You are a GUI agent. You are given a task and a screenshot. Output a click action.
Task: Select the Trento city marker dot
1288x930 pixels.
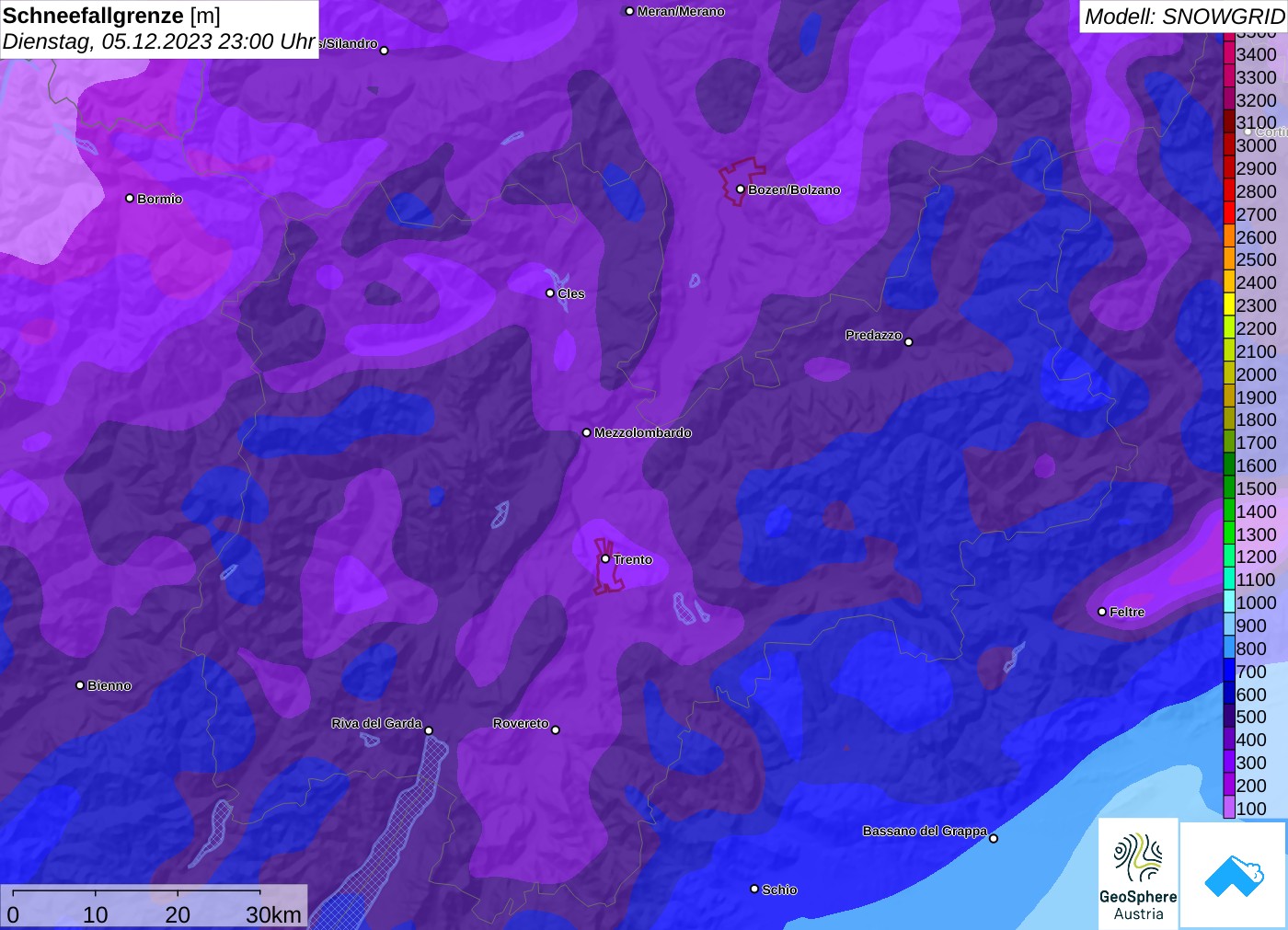(x=605, y=559)
